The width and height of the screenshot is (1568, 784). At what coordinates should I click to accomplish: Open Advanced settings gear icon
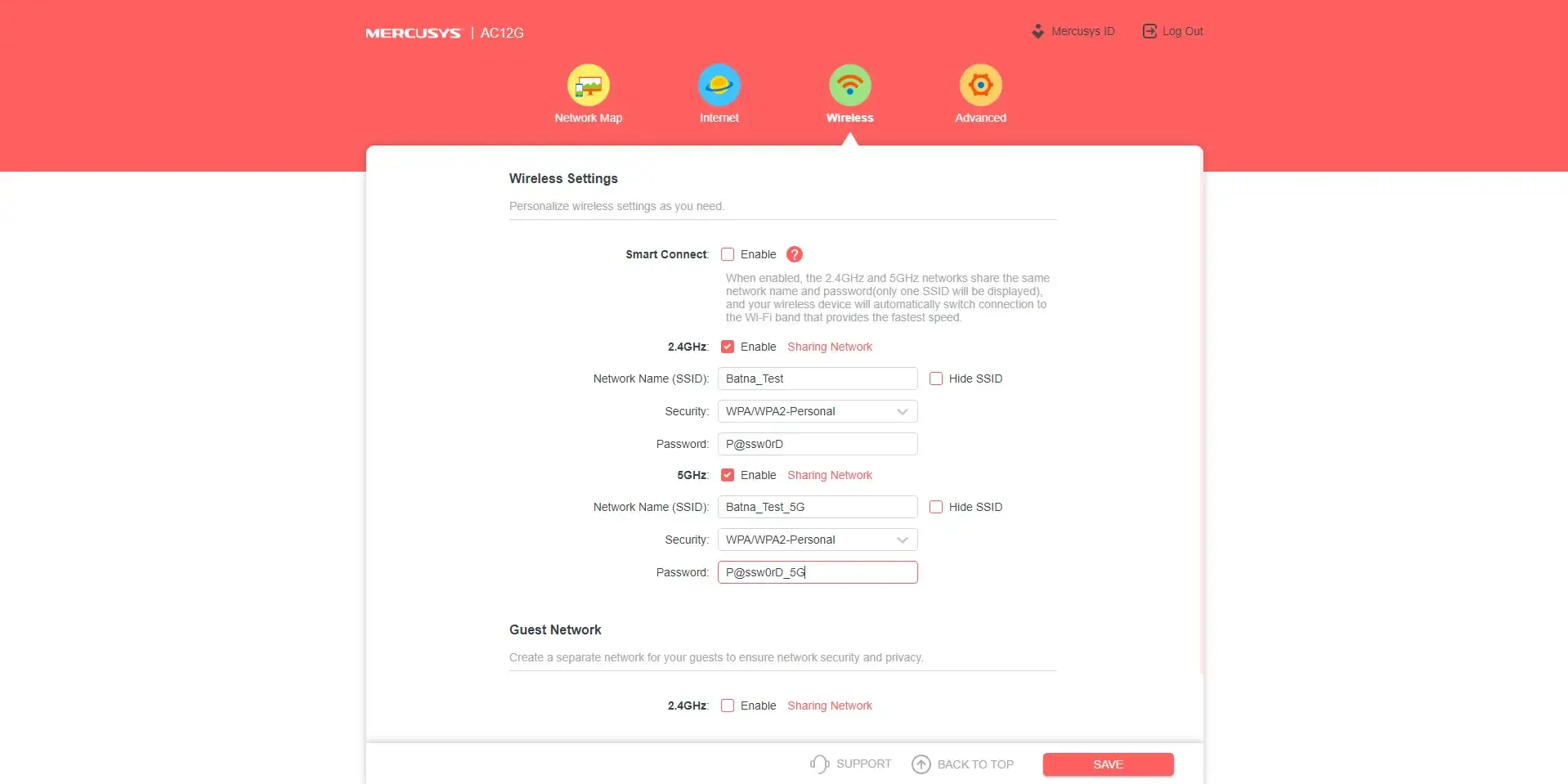click(980, 86)
